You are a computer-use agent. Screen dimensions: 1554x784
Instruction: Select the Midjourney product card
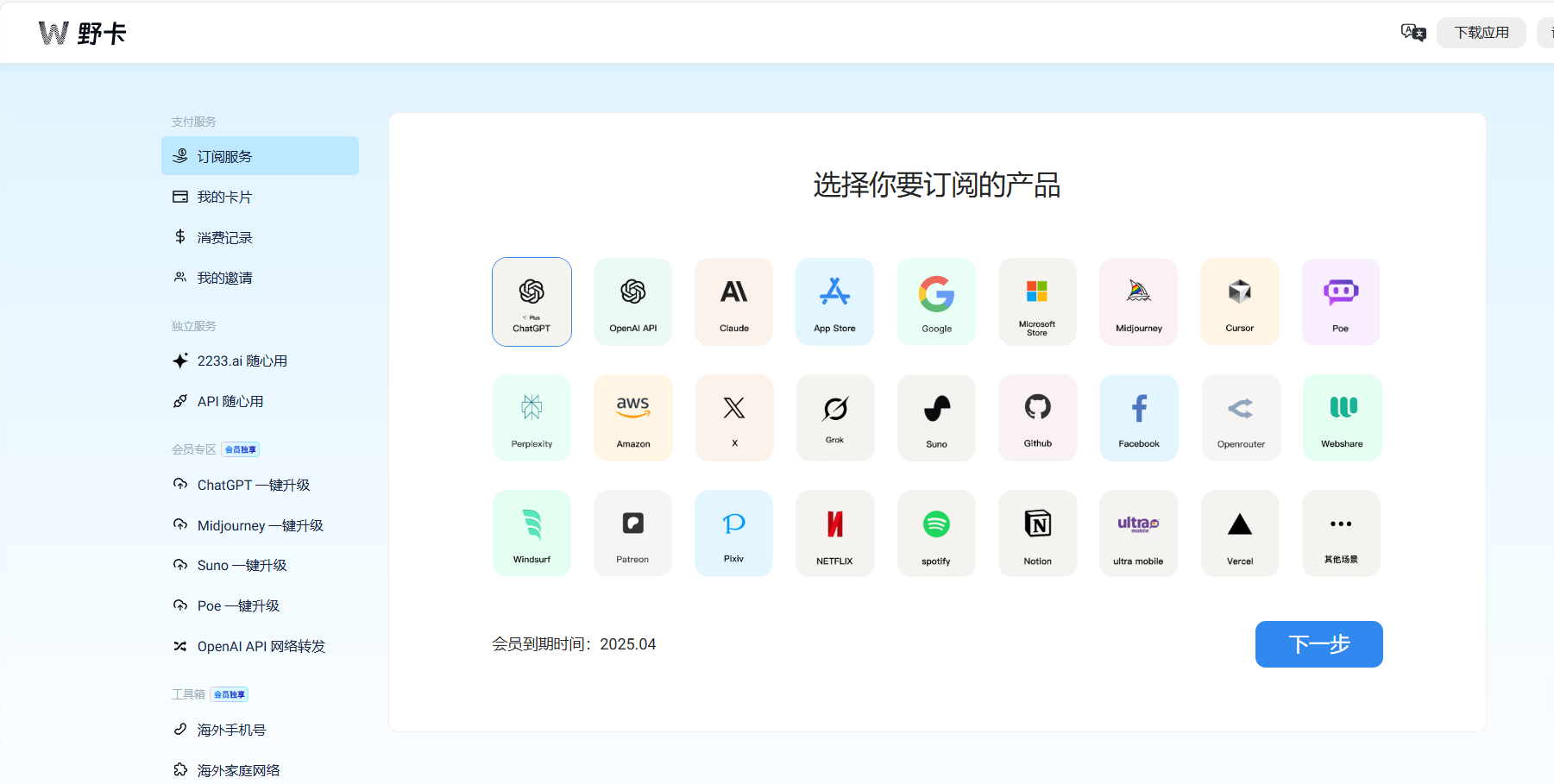1138,302
